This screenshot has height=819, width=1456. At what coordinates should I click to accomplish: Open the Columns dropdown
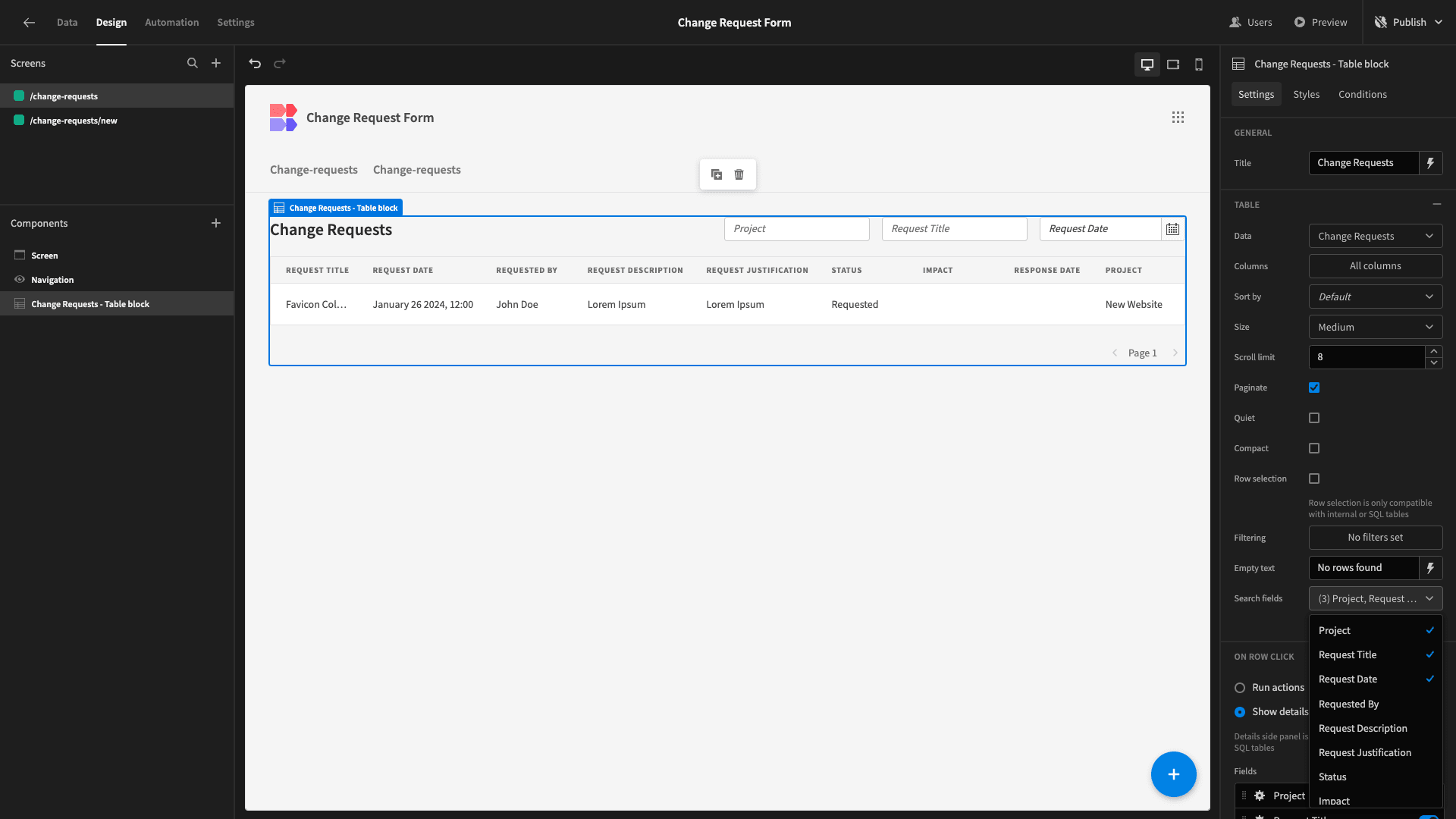pyautogui.click(x=1375, y=265)
